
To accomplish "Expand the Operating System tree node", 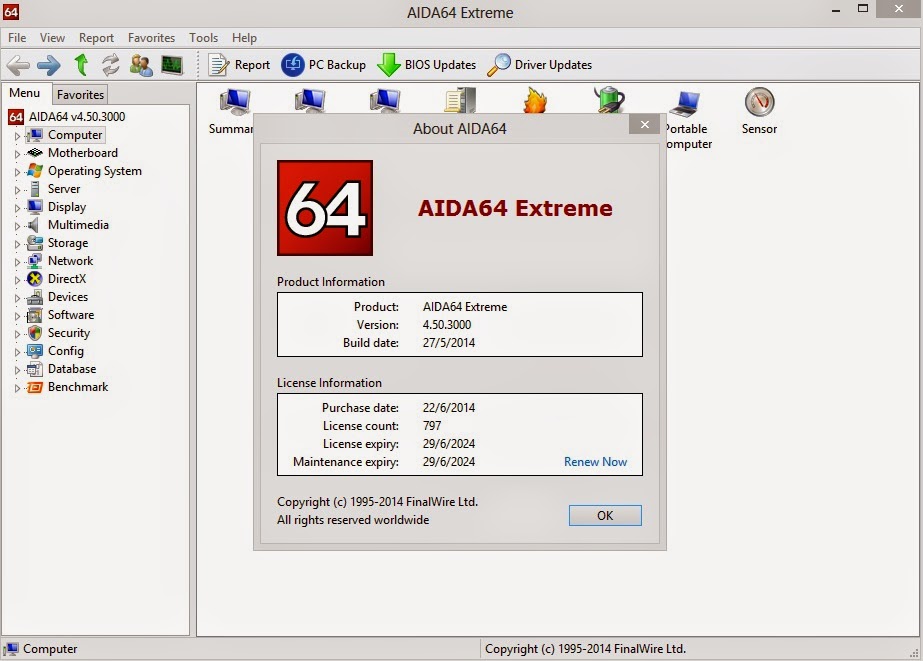I will pyautogui.click(x=17, y=172).
